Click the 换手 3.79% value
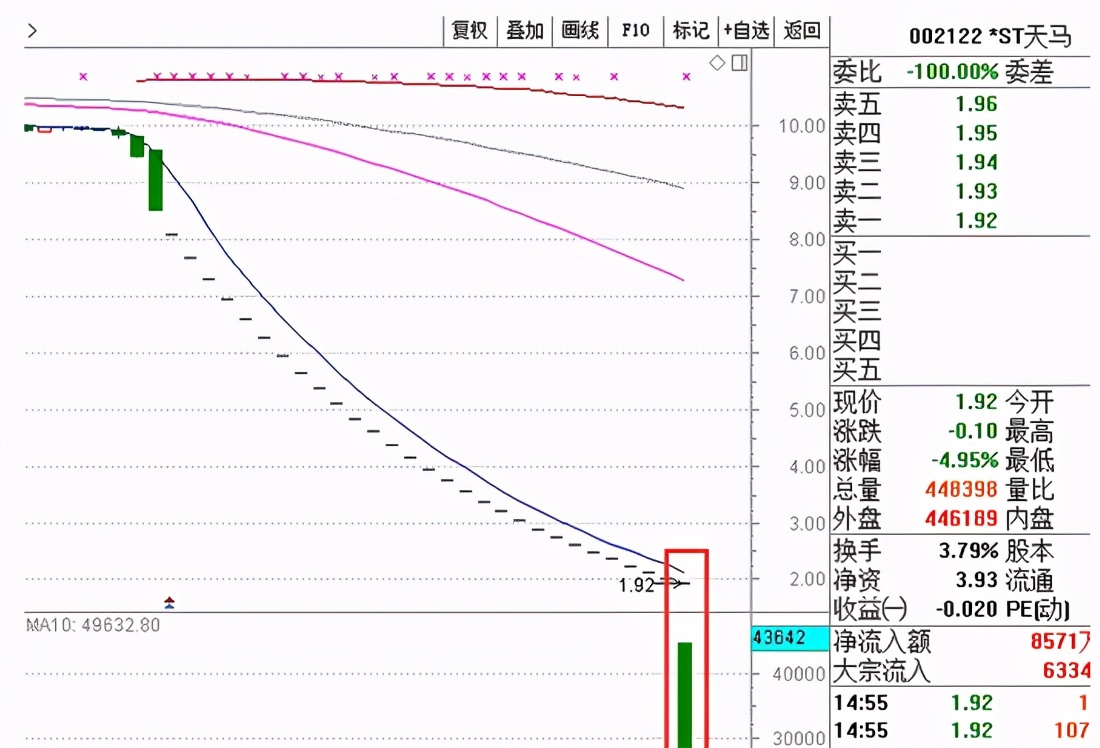1100x748 pixels. click(x=968, y=551)
